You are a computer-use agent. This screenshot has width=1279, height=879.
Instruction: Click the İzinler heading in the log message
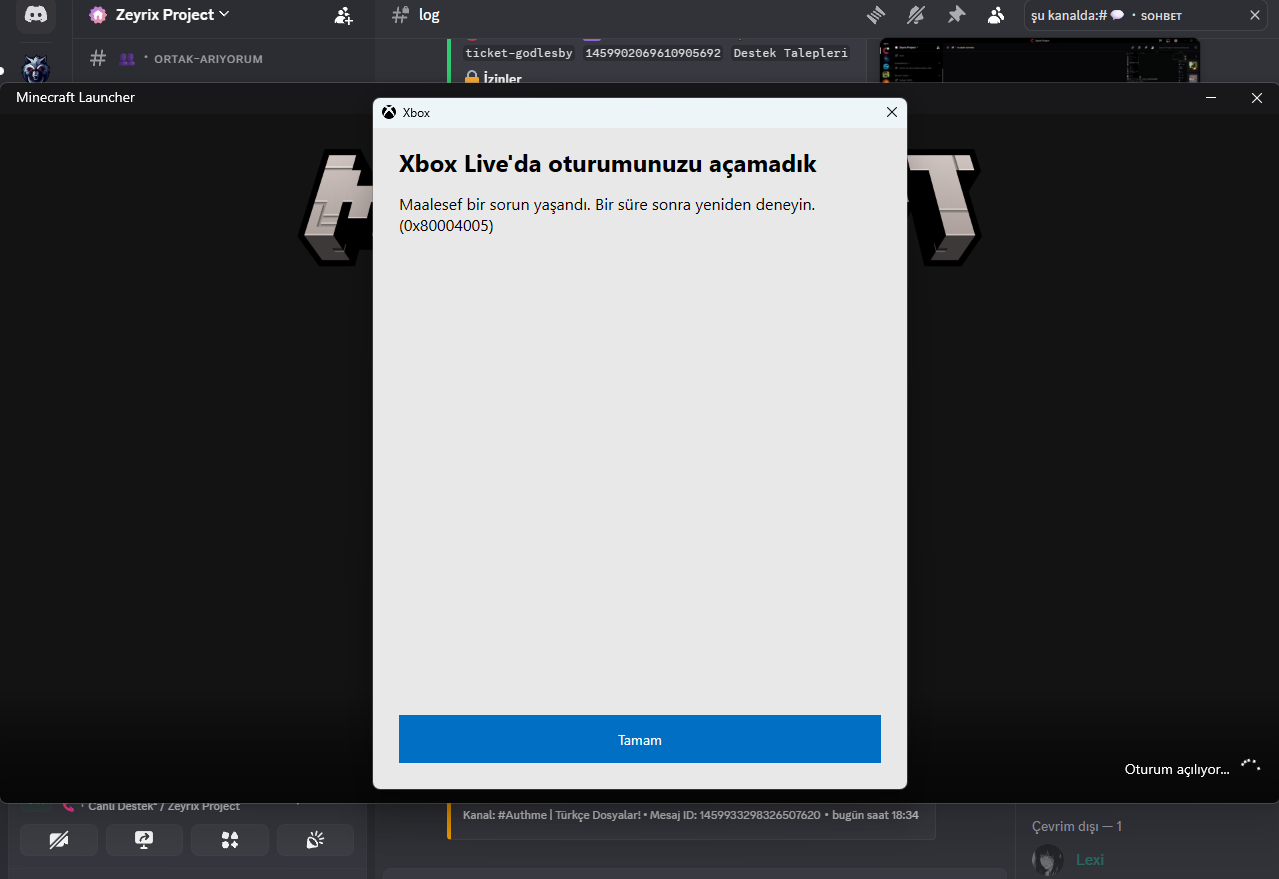[x=502, y=78]
